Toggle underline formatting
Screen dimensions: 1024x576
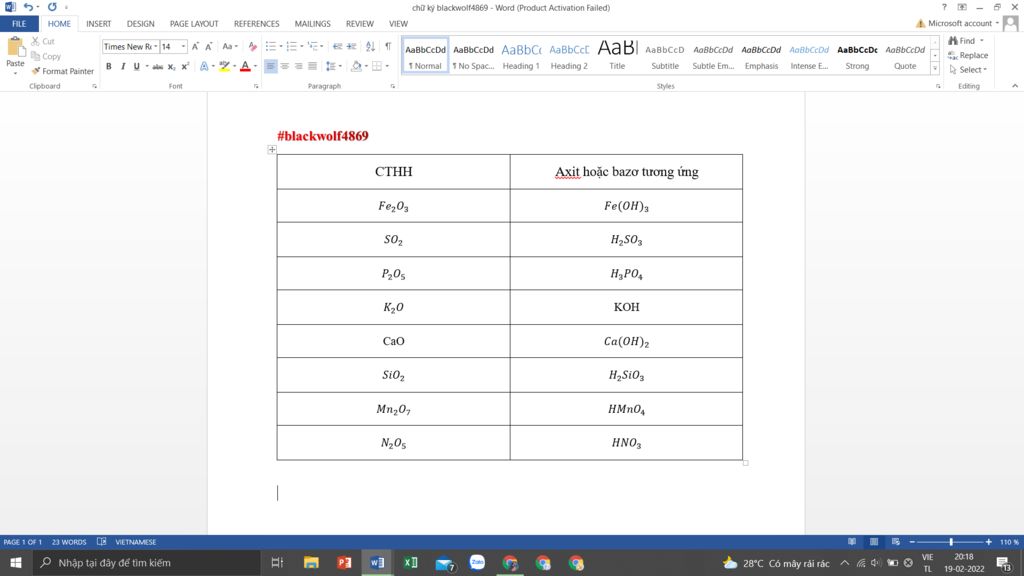coord(136,66)
